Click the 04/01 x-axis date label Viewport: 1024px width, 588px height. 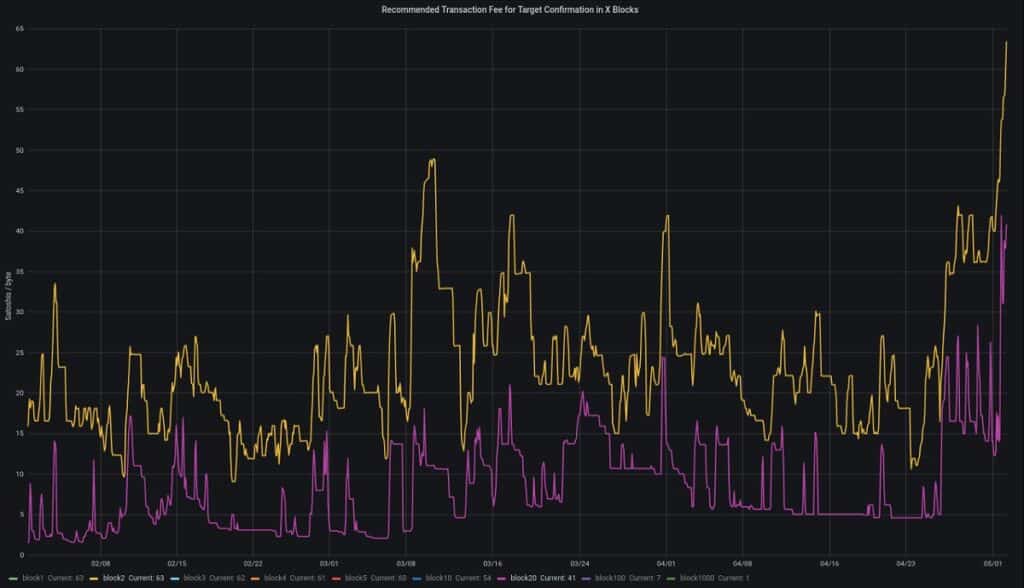pos(666,564)
